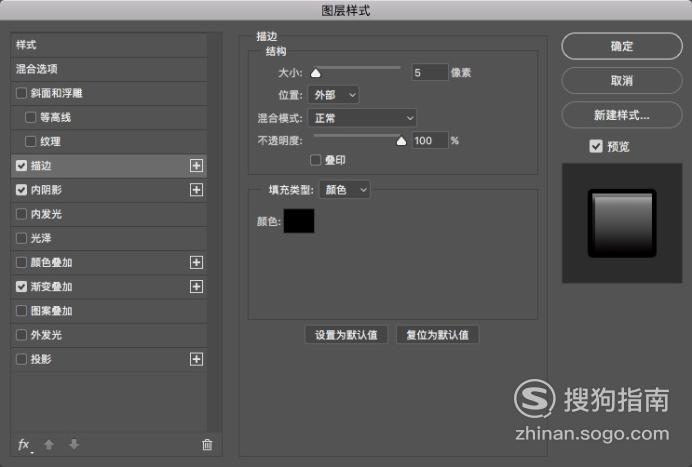Click the 复位为默认值 button

tap(437, 335)
